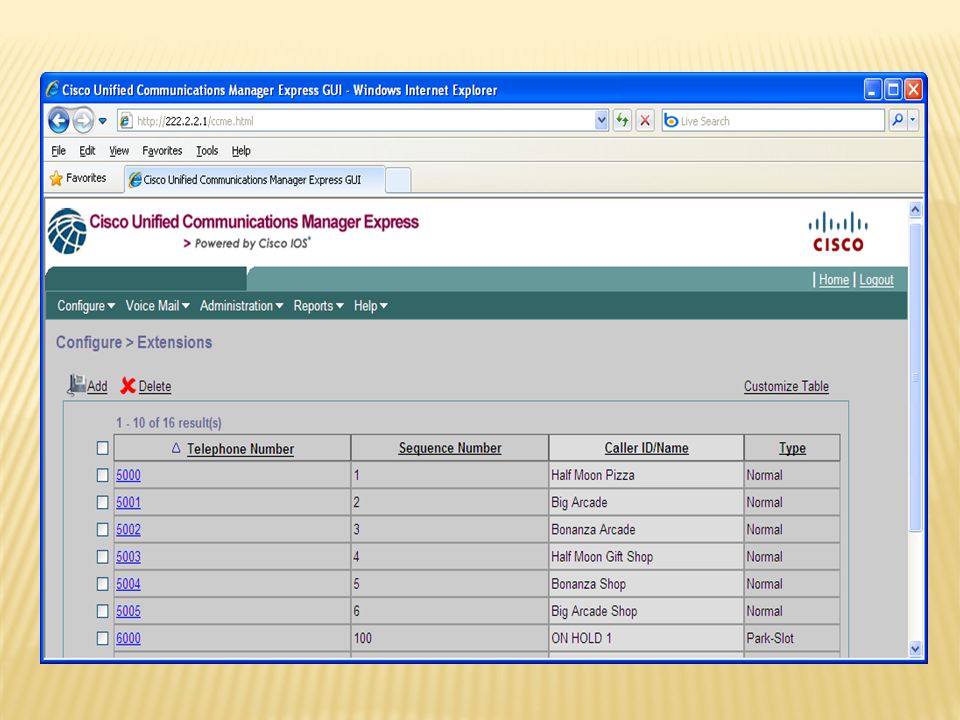This screenshot has width=960, height=720.
Task: Open the File menu
Action: 58,151
